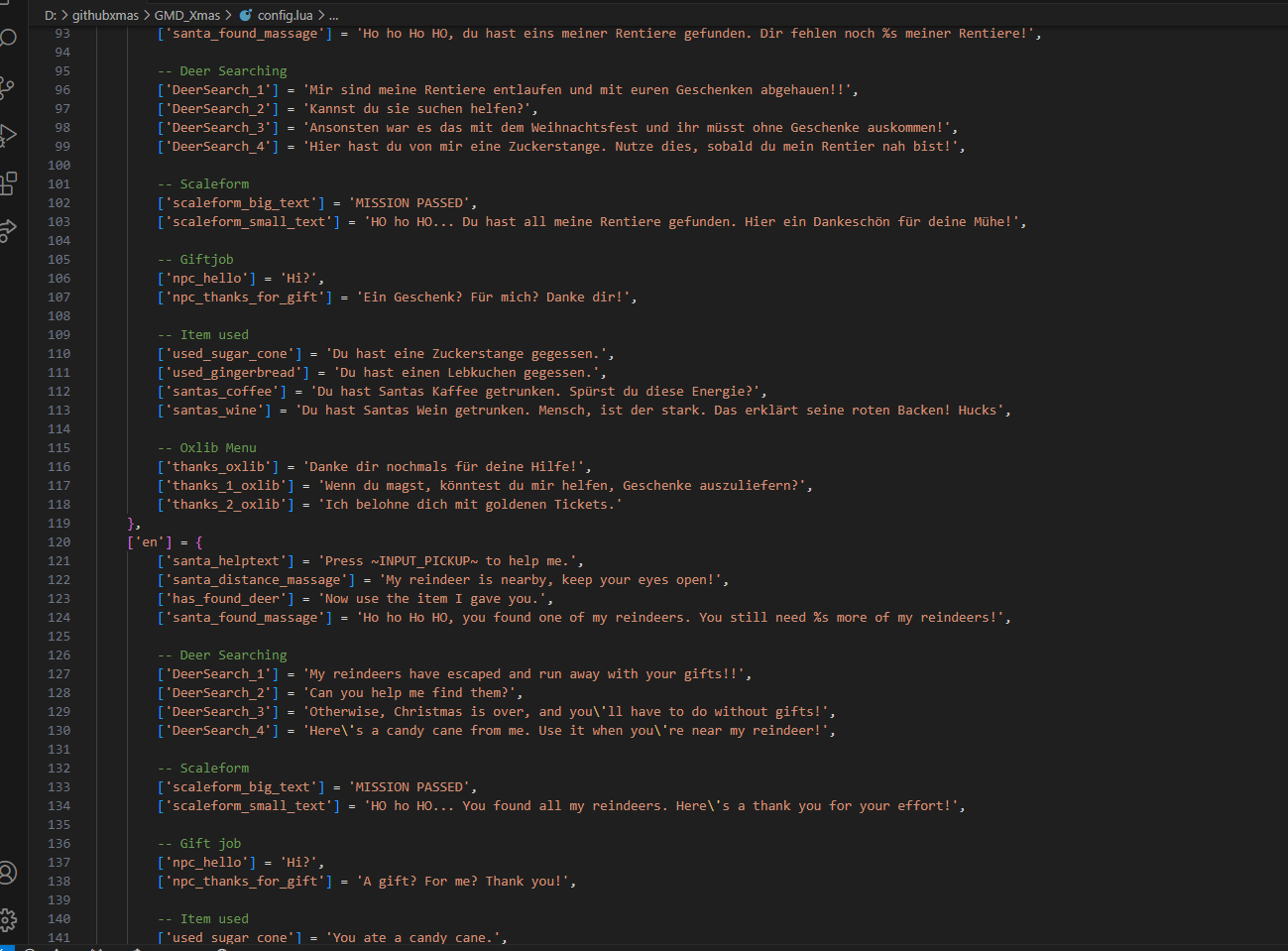Viewport: 1288px width, 951px height.
Task: Click the Lua file icon in breadcrumbs
Action: click(246, 15)
